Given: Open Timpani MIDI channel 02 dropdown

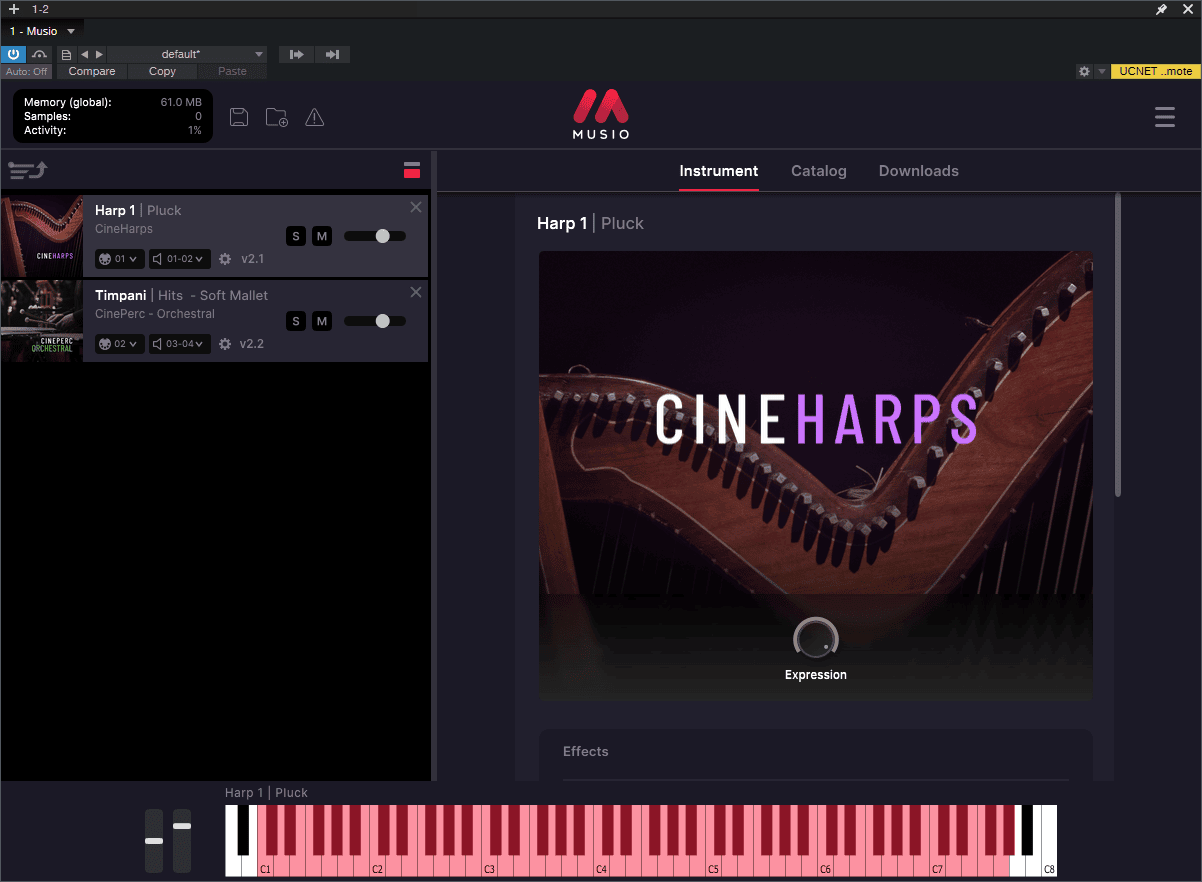Looking at the screenshot, I should click(119, 344).
